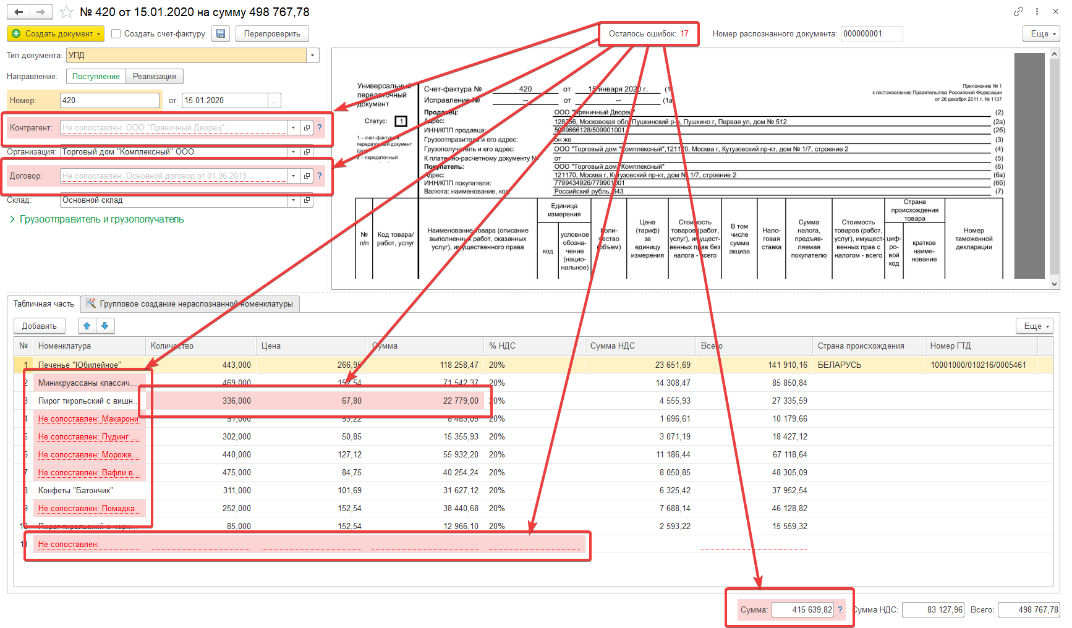Click unmatched item Не сопоставлен: Вафли
The width and height of the screenshot is (1072, 628).
point(88,472)
